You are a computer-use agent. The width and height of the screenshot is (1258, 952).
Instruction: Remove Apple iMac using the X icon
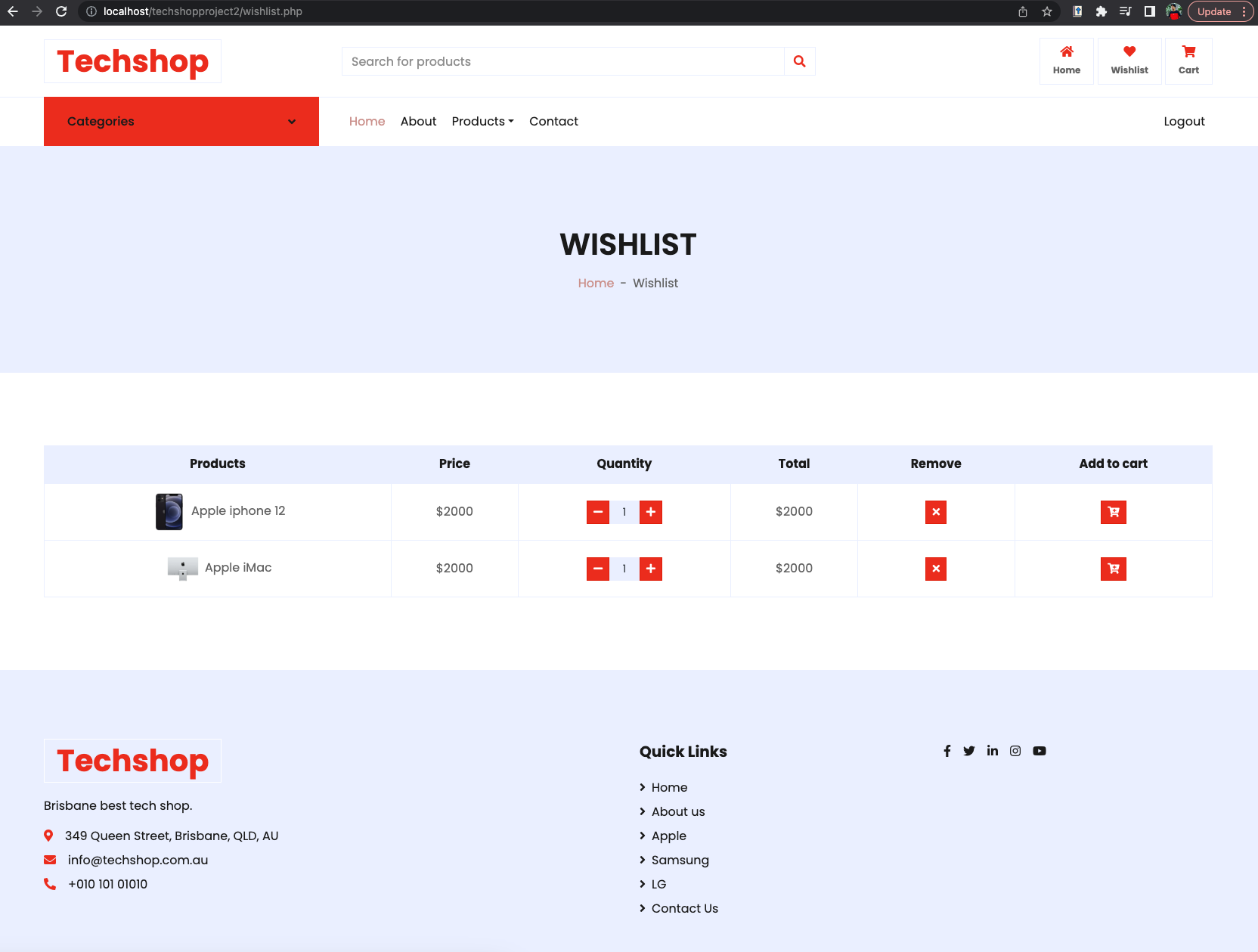coord(935,568)
